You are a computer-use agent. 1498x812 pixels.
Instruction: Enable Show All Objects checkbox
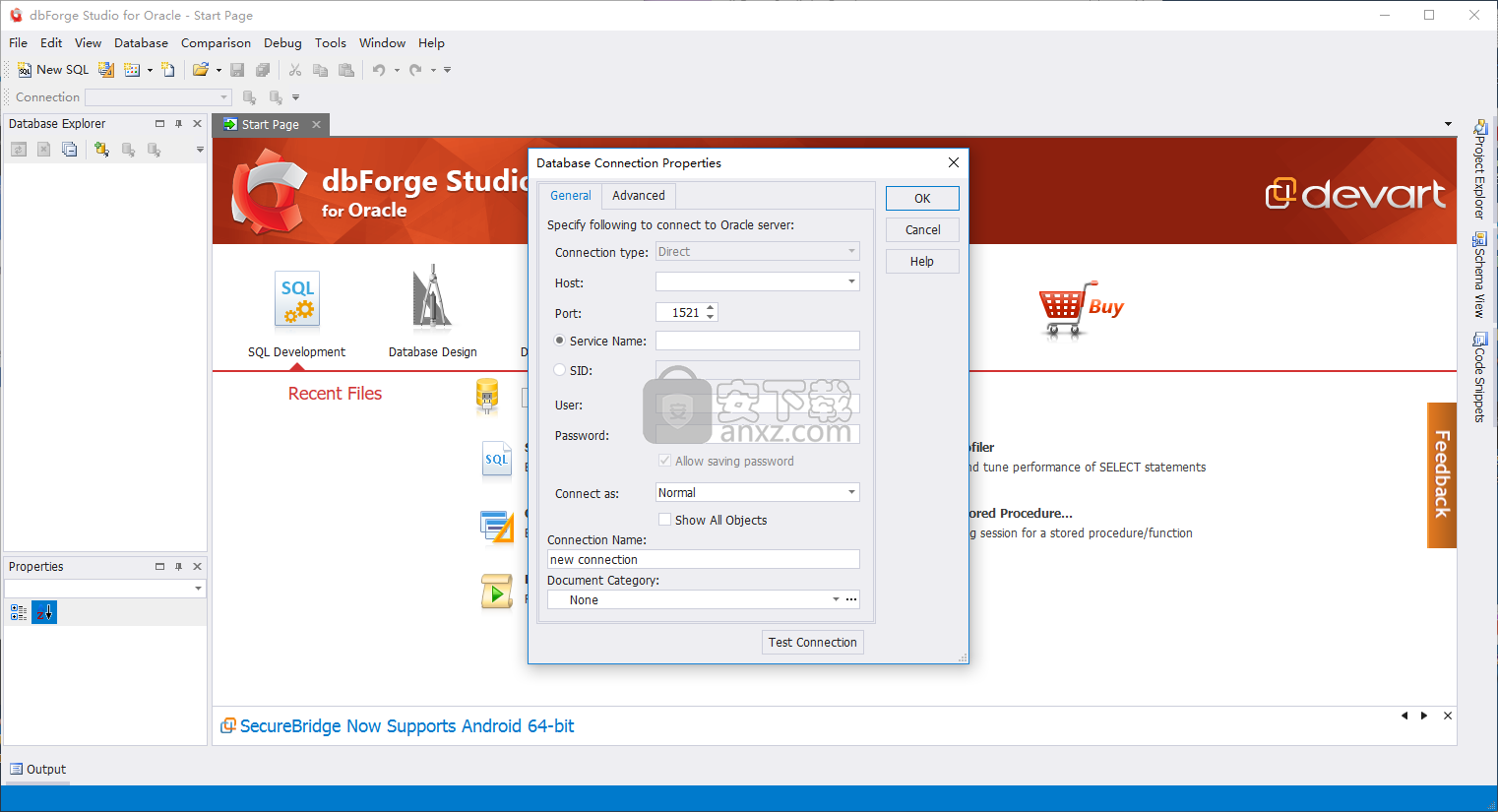664,520
